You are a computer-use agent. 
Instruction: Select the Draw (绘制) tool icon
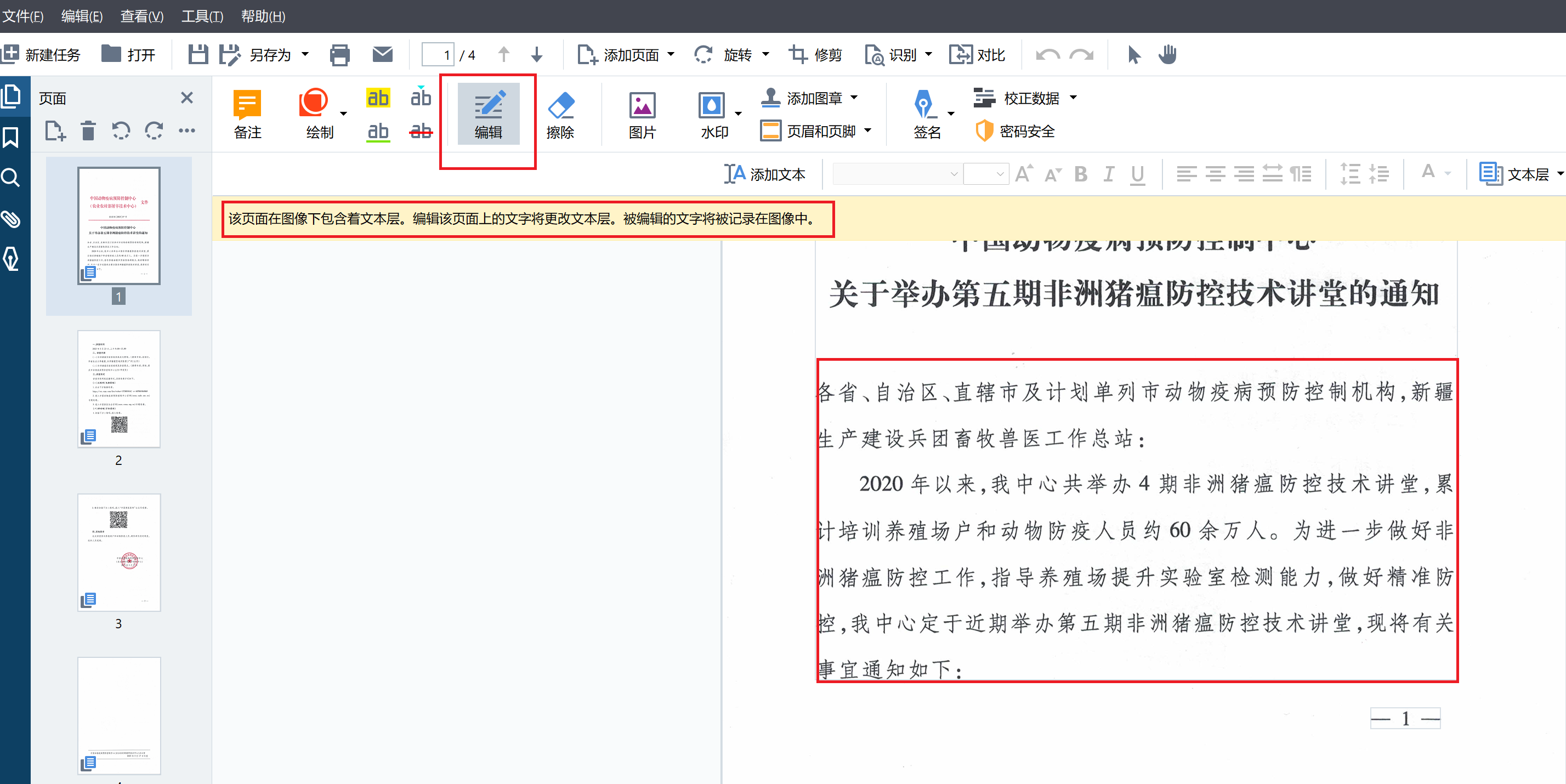click(314, 103)
